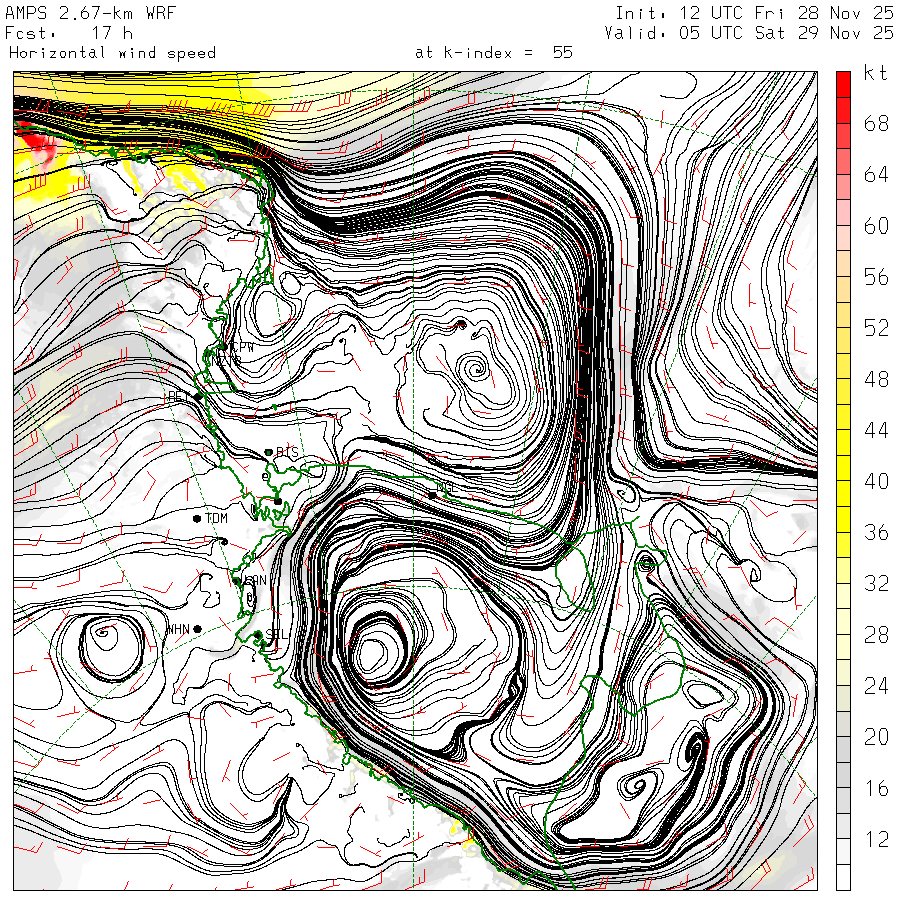Click the 'Horizontal wind speed' label

pyautogui.click(x=112, y=53)
